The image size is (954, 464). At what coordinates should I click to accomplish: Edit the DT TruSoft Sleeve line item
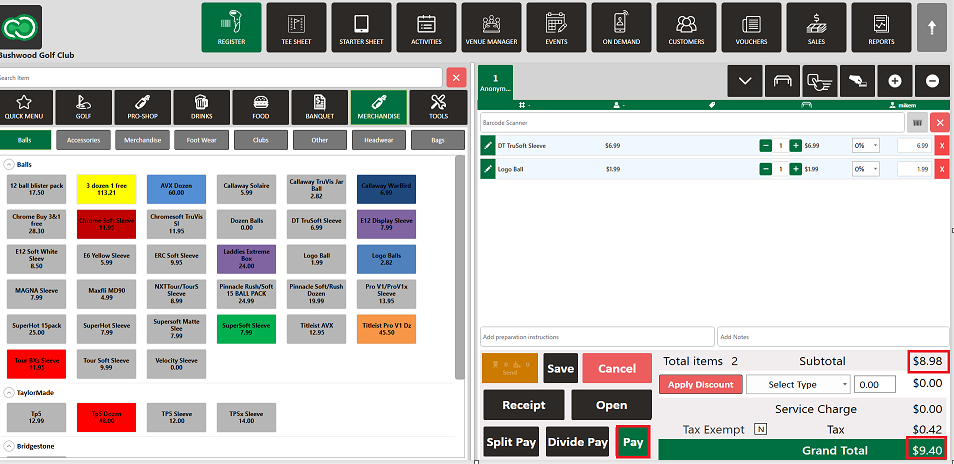tap(487, 146)
